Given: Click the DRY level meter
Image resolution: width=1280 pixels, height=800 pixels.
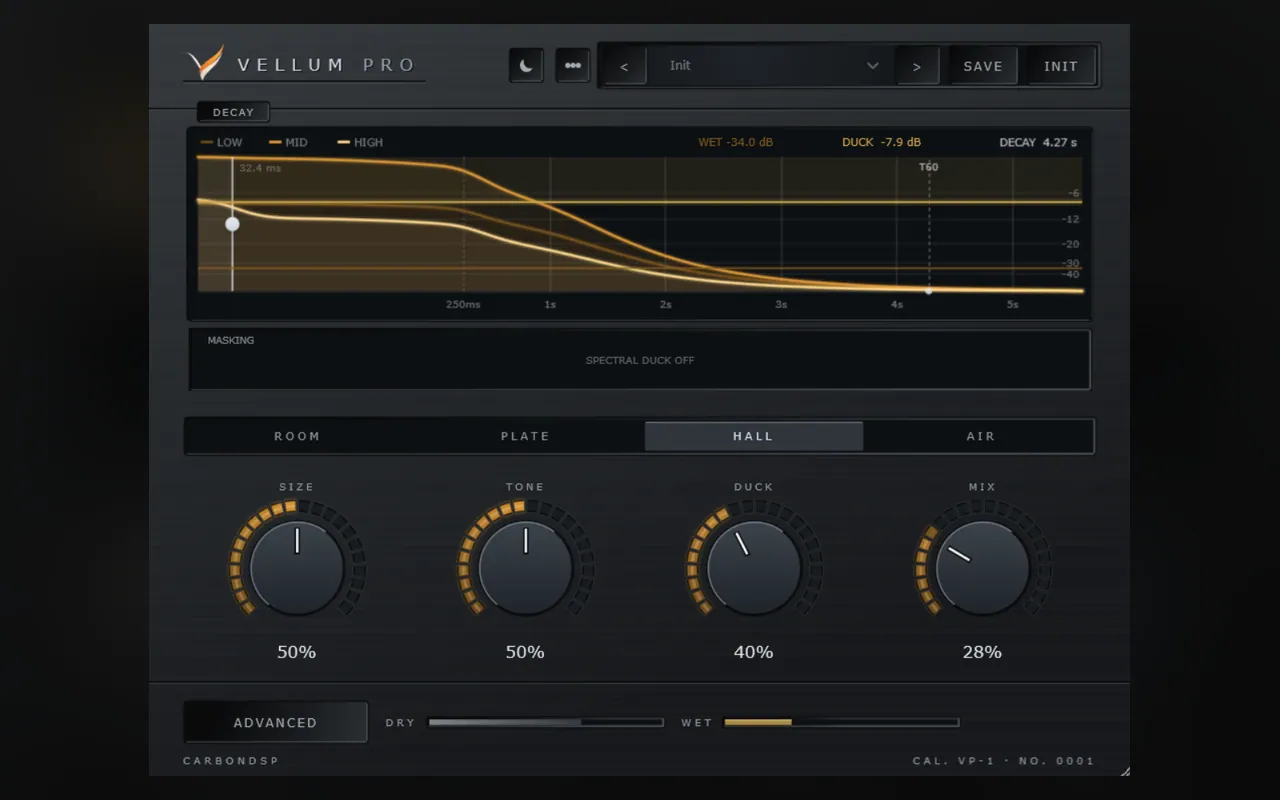Looking at the screenshot, I should click(x=546, y=722).
